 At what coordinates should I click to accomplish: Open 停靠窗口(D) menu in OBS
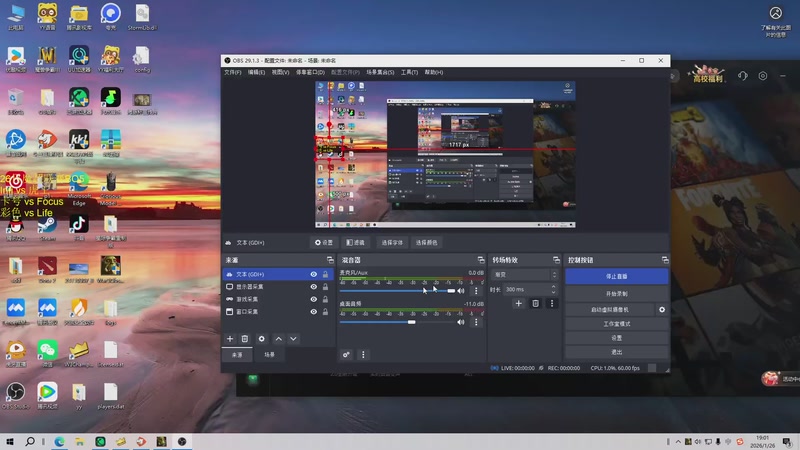[310, 72]
